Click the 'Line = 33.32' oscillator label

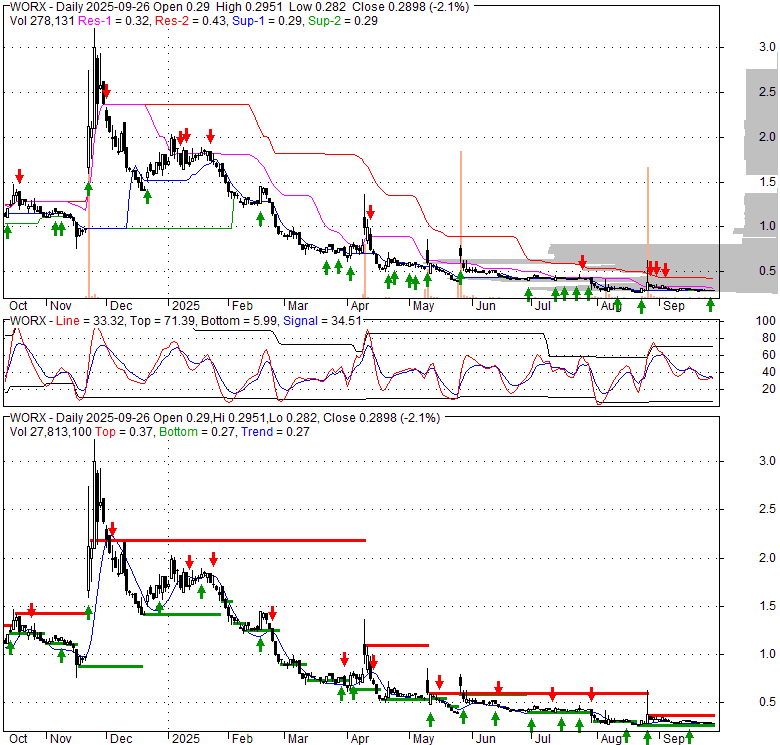tap(90, 321)
